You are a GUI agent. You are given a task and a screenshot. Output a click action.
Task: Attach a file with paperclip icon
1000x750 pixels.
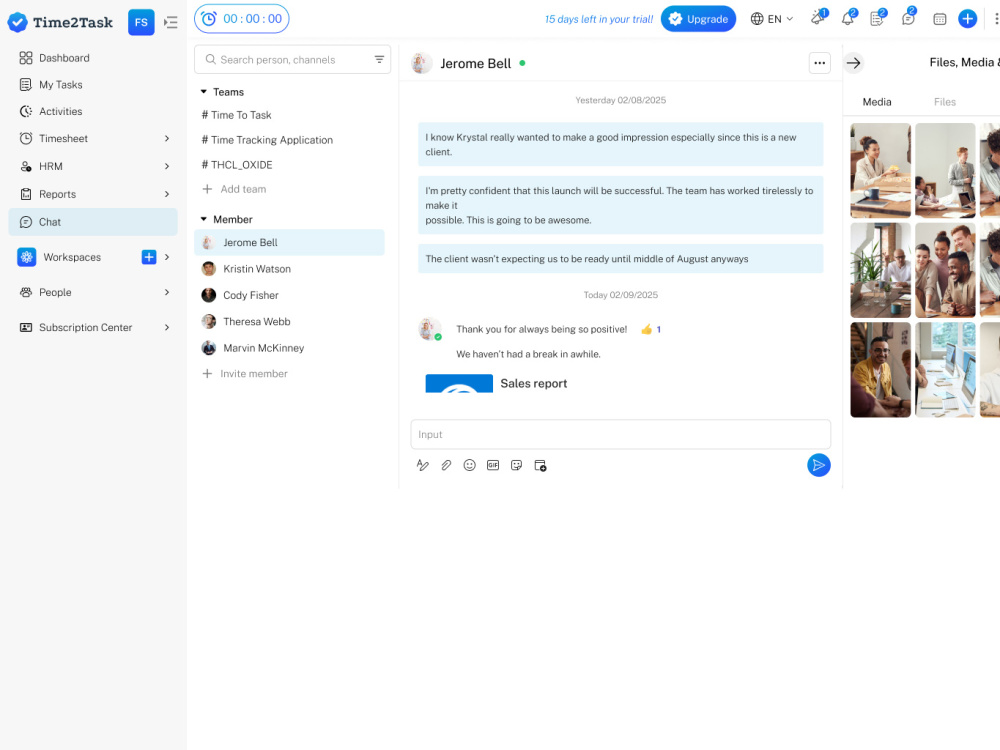pos(446,465)
